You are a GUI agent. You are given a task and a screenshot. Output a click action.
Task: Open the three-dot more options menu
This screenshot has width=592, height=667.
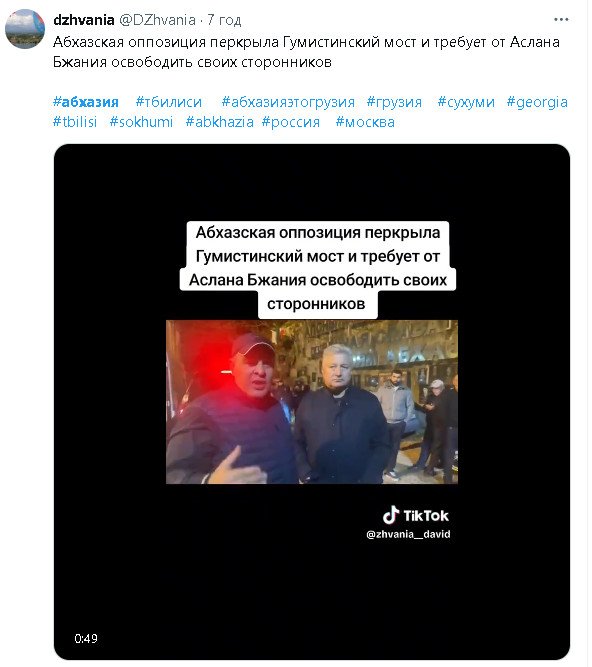(561, 20)
